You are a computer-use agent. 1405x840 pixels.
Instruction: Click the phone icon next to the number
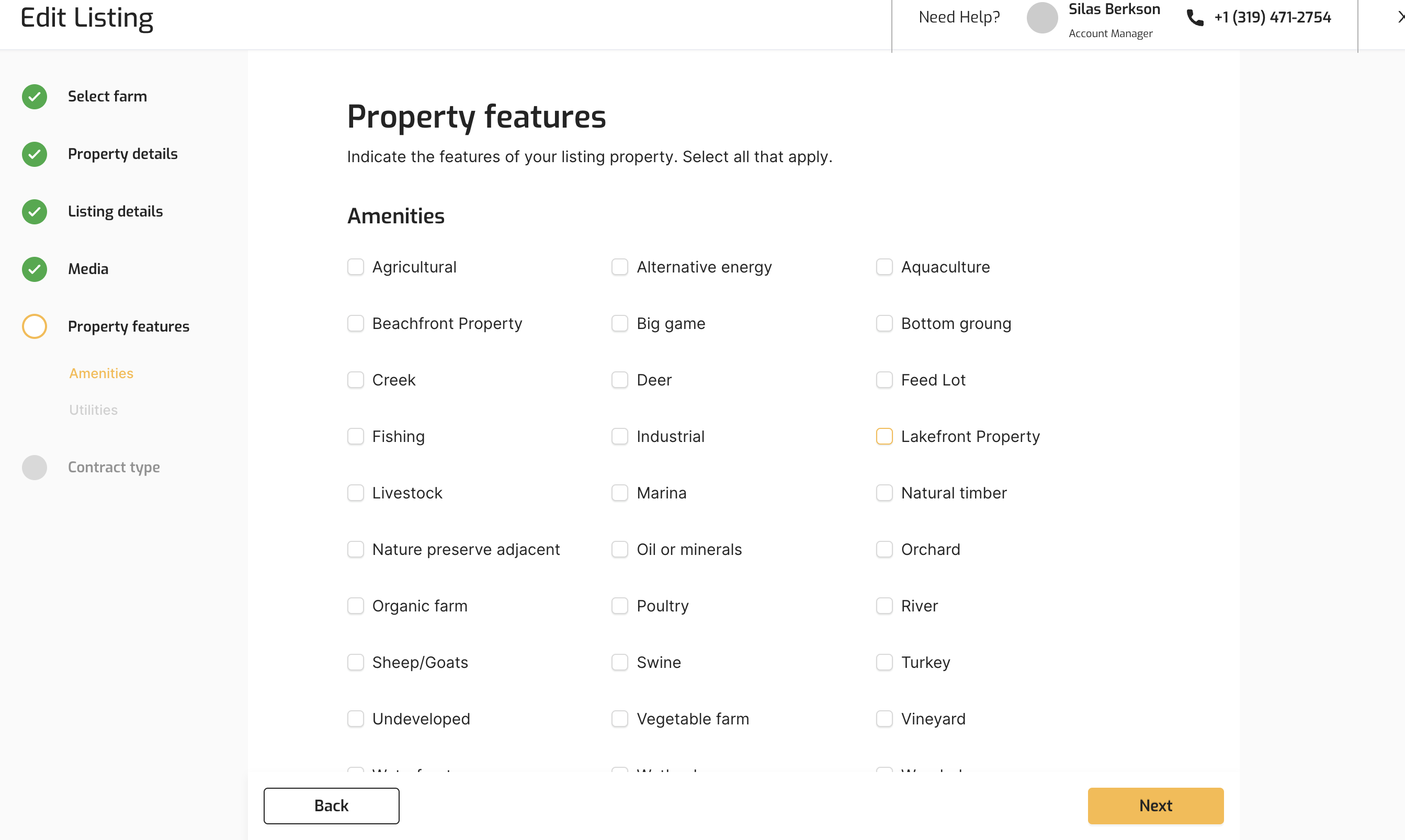click(1194, 18)
